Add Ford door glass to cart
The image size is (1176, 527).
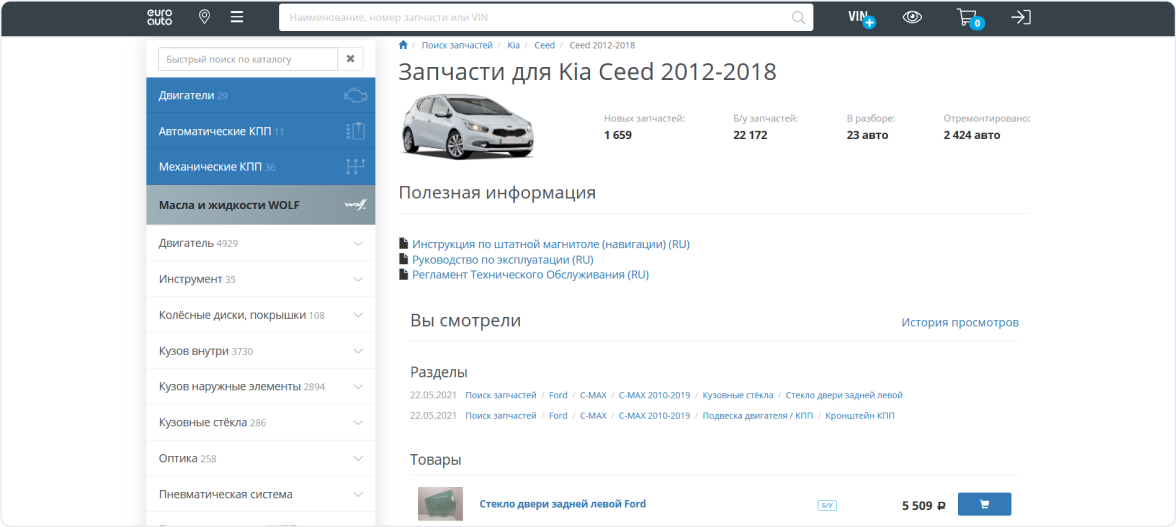(x=984, y=504)
